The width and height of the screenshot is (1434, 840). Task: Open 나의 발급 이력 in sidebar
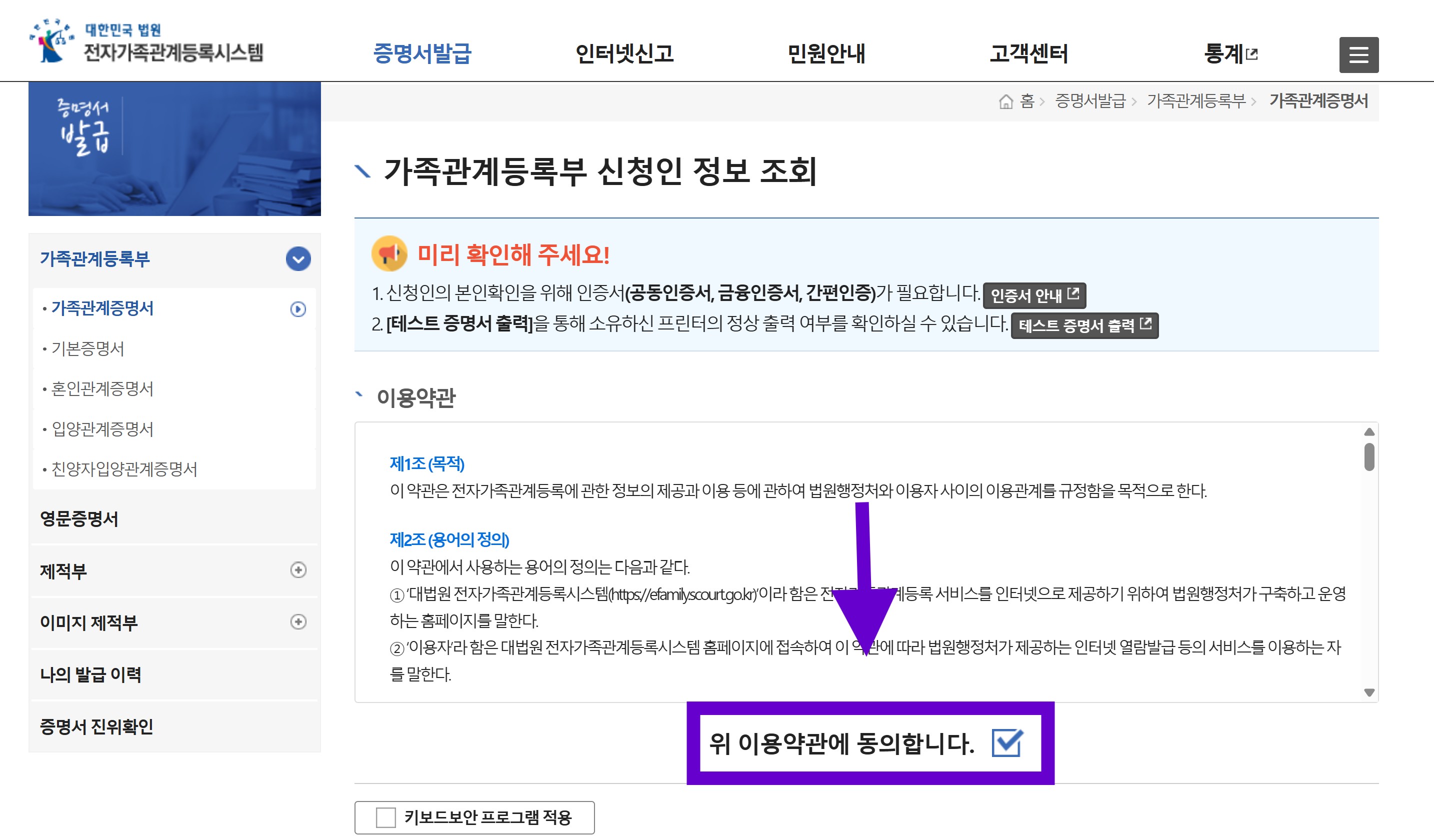click(90, 674)
